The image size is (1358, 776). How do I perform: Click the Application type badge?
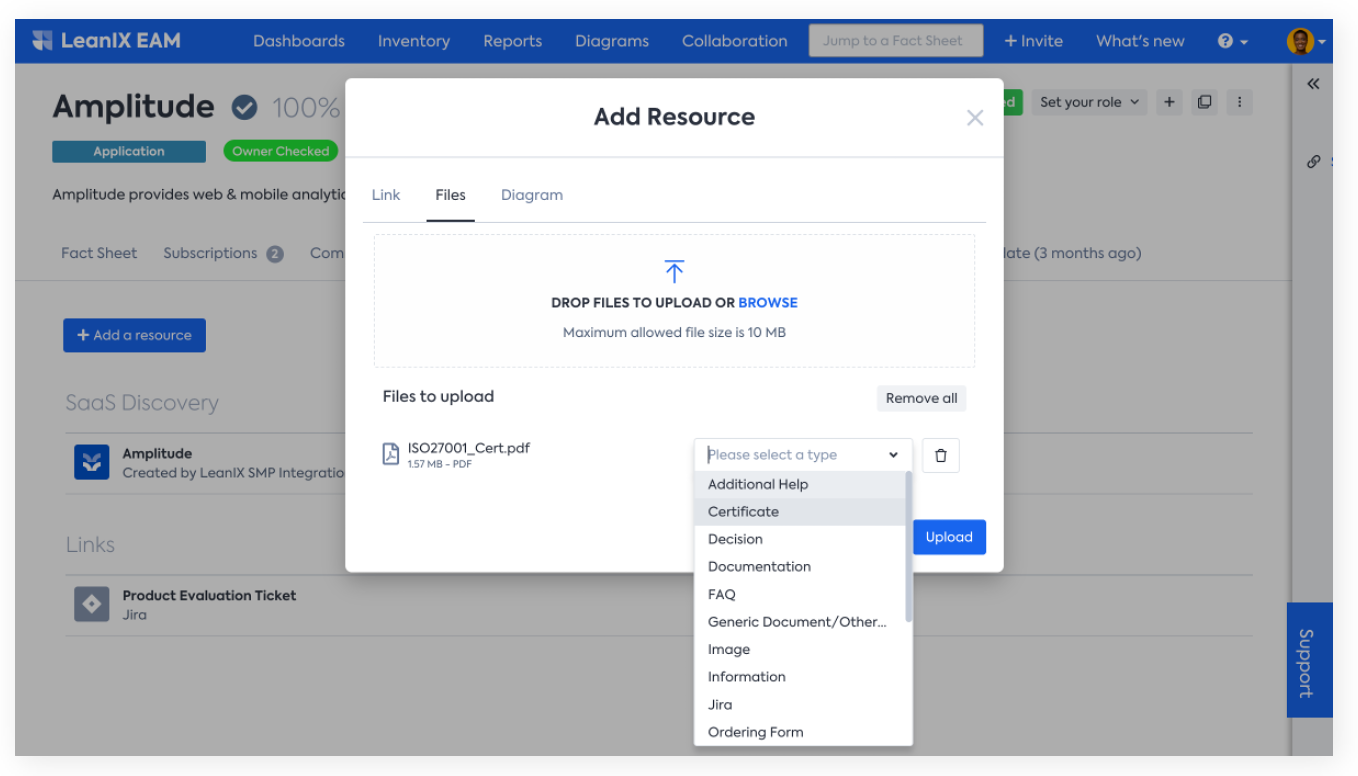coord(129,151)
